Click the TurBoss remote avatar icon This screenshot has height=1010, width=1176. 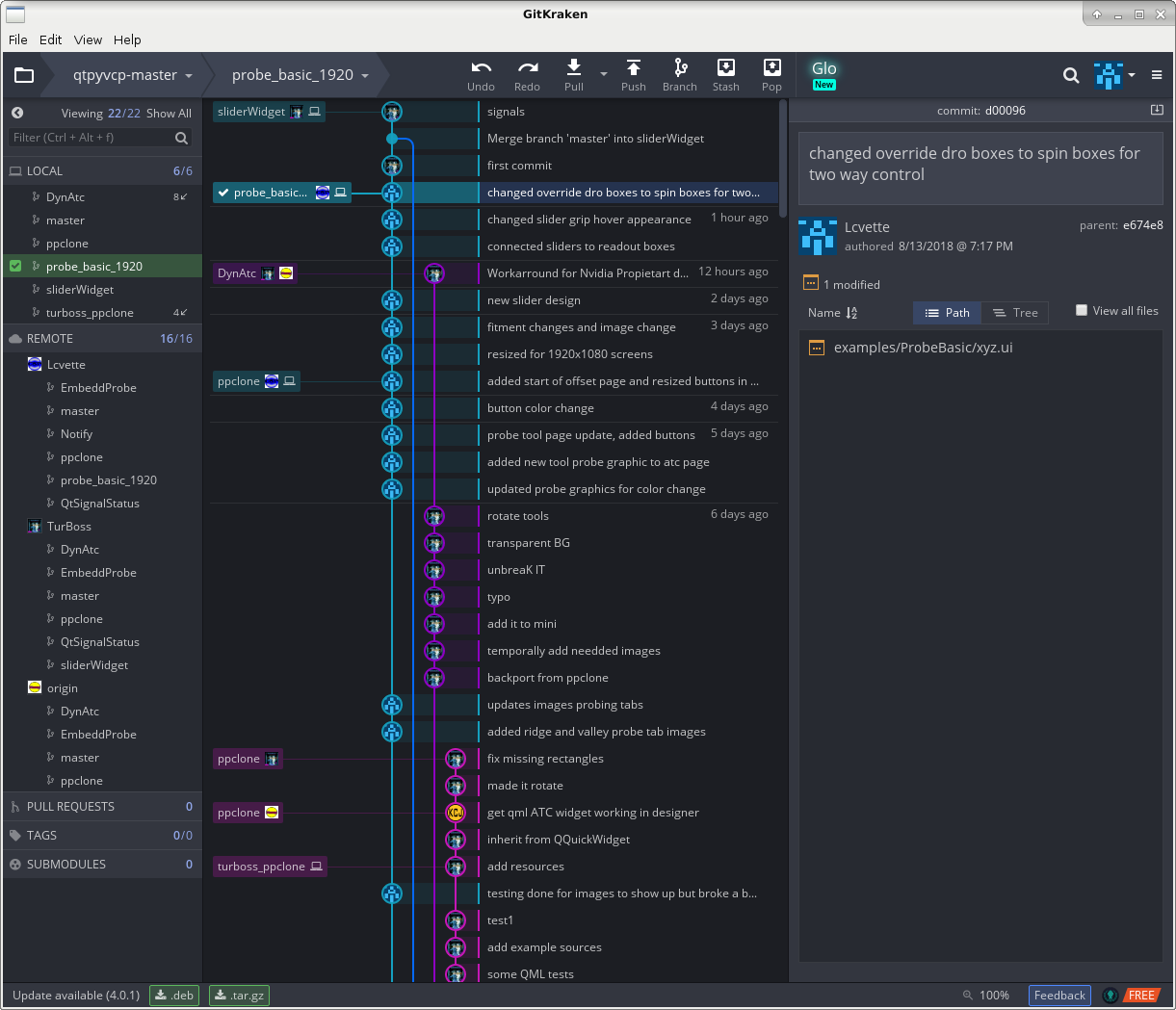(35, 527)
